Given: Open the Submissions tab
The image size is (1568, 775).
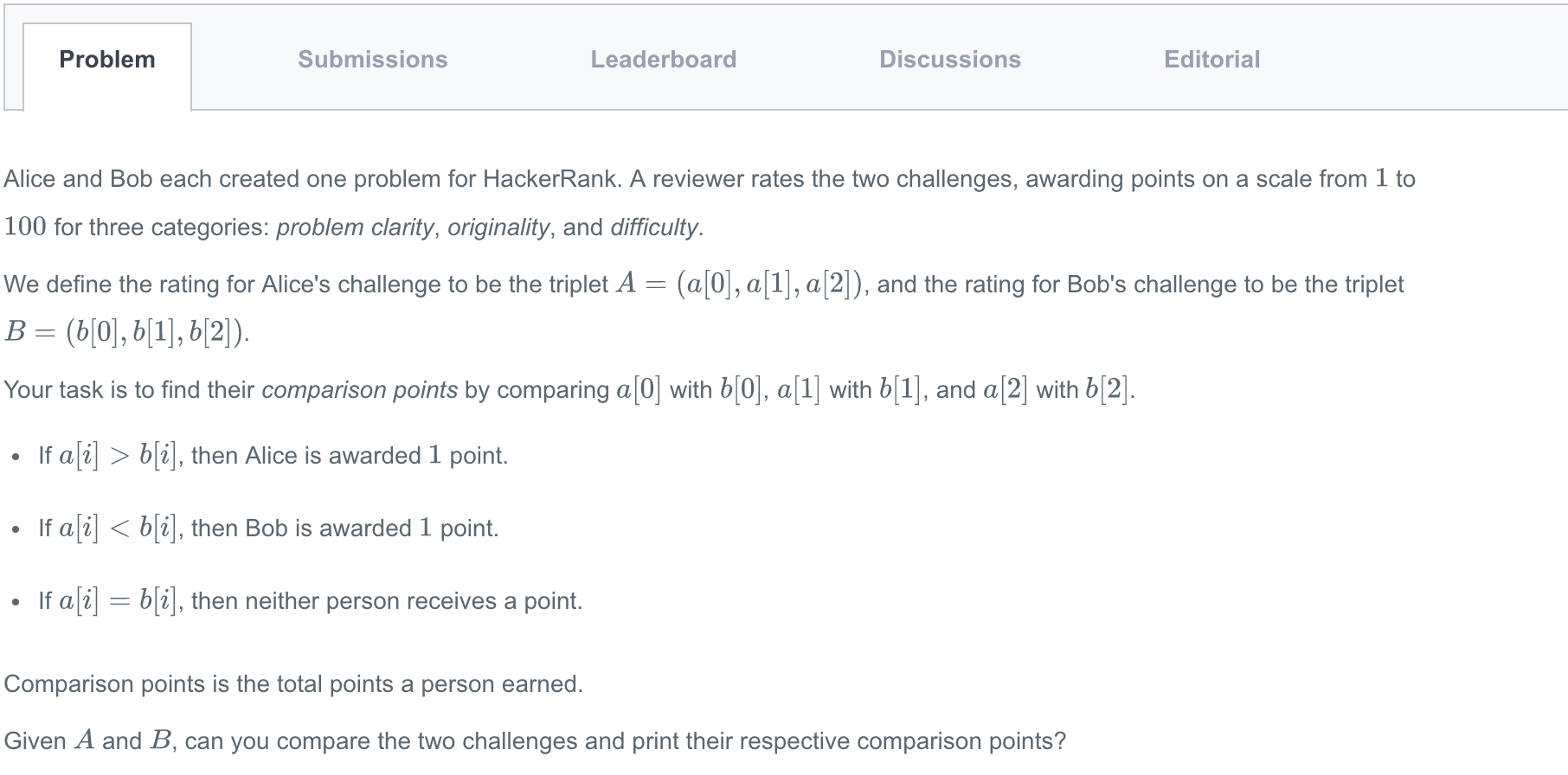Looking at the screenshot, I should [x=373, y=60].
